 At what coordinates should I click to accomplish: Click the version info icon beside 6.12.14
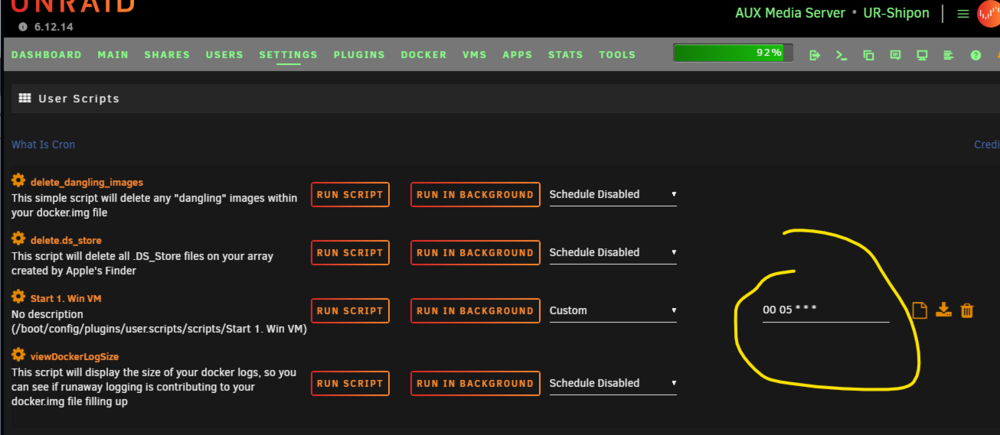[24, 27]
